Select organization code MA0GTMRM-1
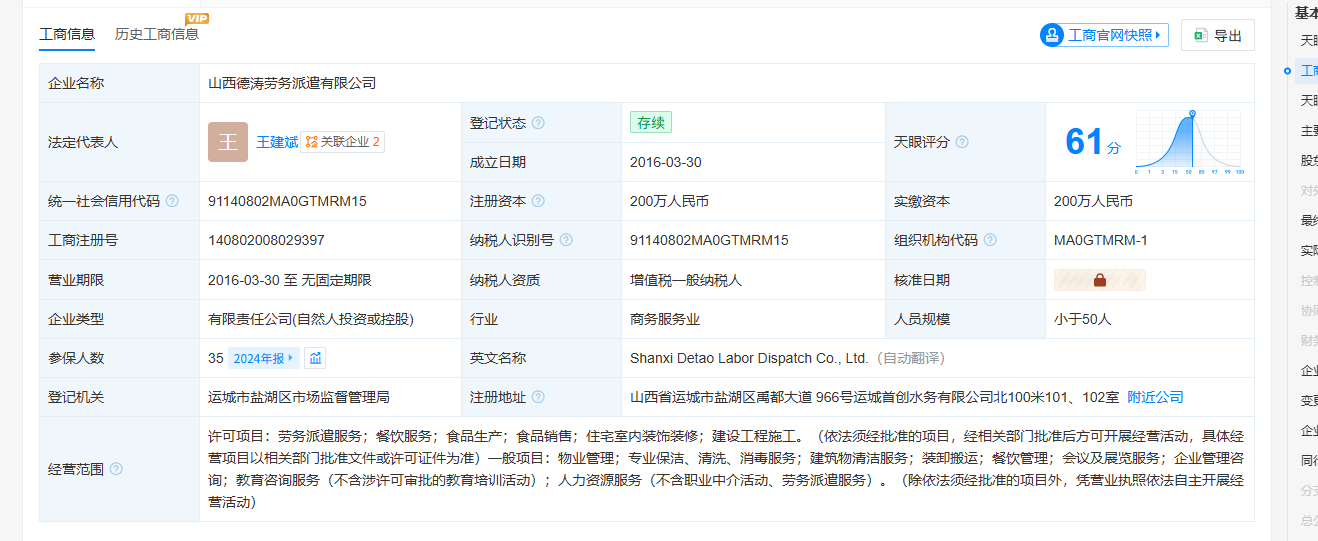1318x541 pixels. click(x=1101, y=240)
